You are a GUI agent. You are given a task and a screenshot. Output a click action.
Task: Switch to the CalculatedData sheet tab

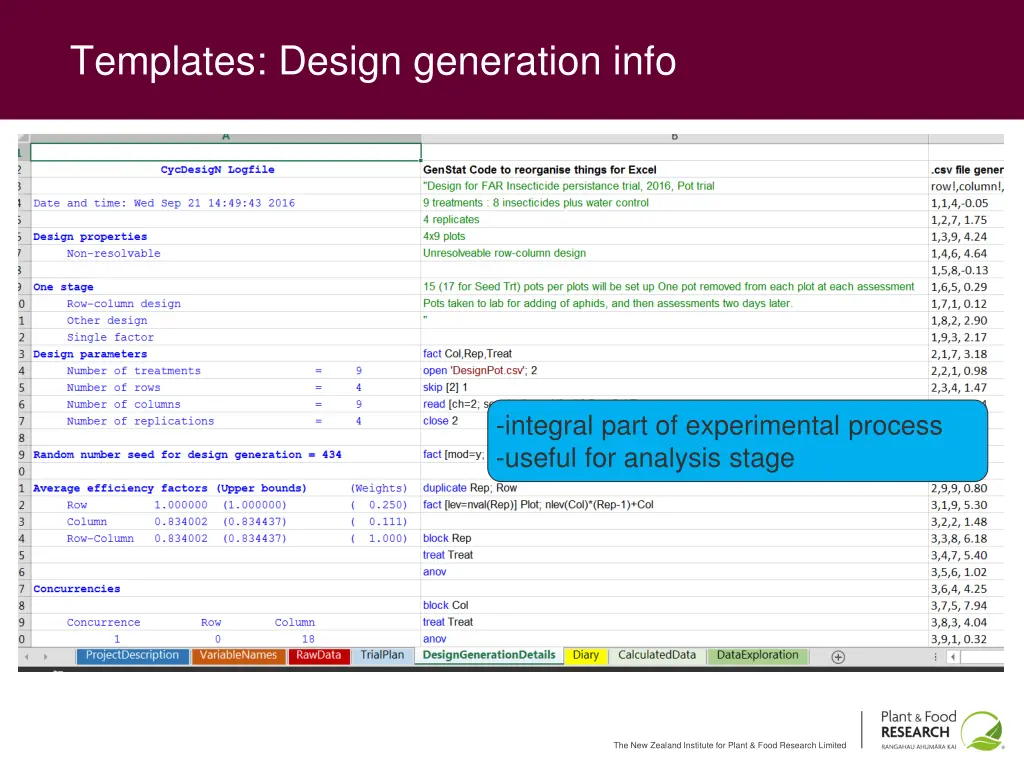pyautogui.click(x=656, y=656)
